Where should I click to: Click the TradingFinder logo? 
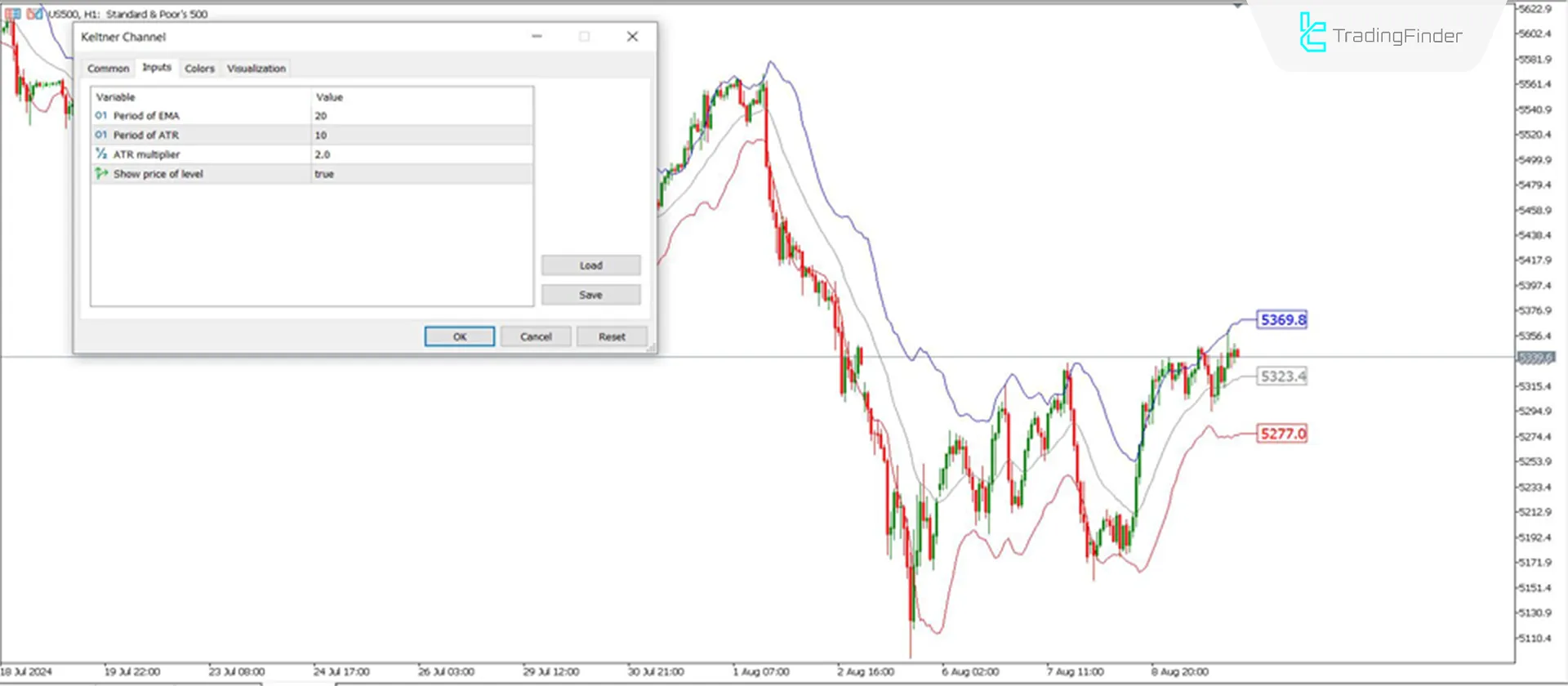[1380, 34]
